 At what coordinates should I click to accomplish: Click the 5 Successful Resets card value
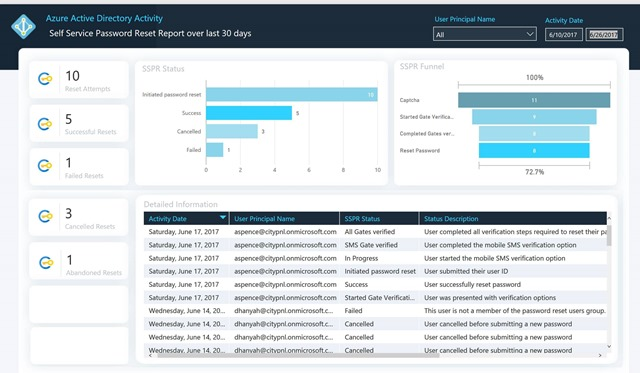tap(69, 119)
